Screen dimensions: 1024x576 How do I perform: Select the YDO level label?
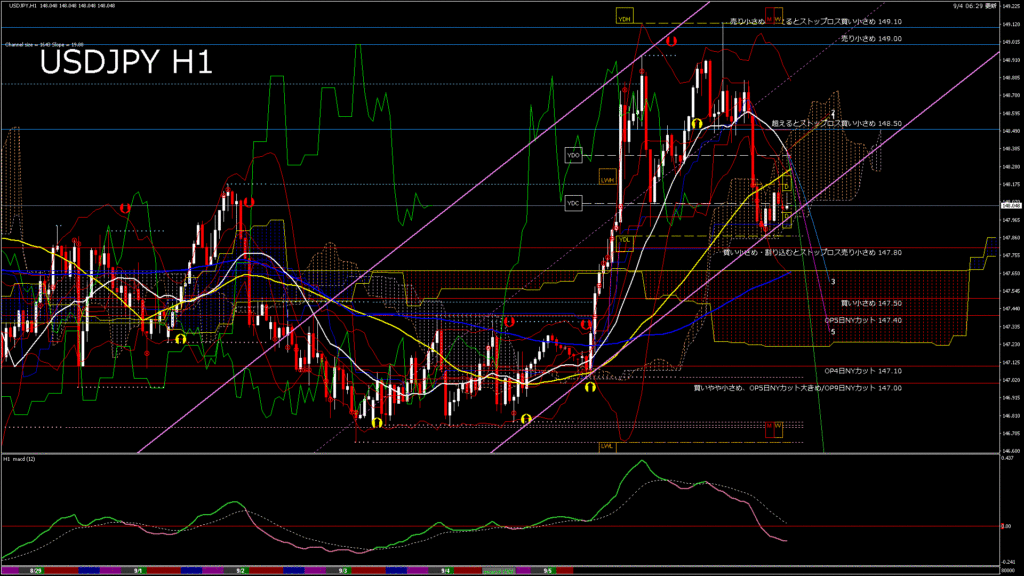click(573, 156)
